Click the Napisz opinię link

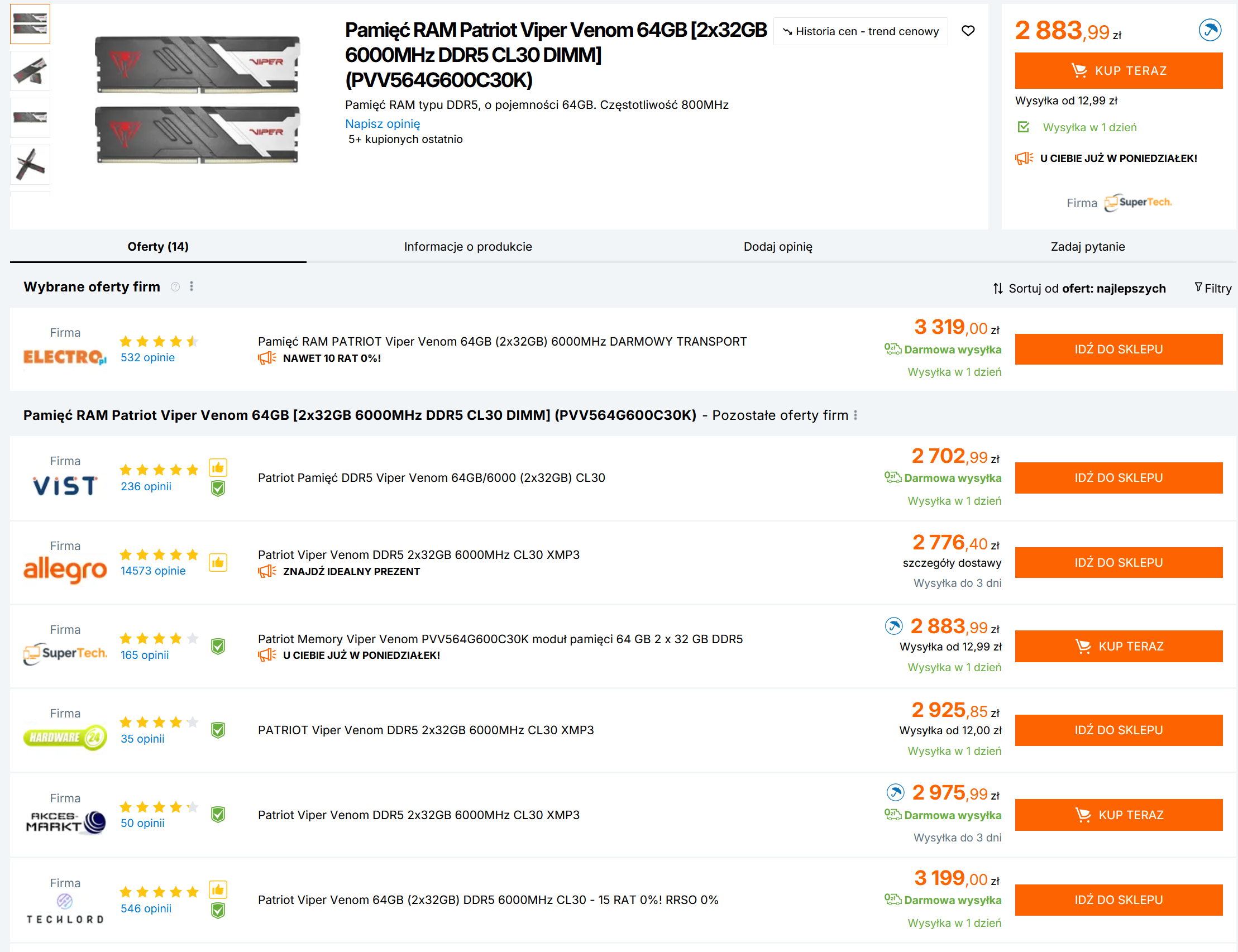[x=383, y=123]
